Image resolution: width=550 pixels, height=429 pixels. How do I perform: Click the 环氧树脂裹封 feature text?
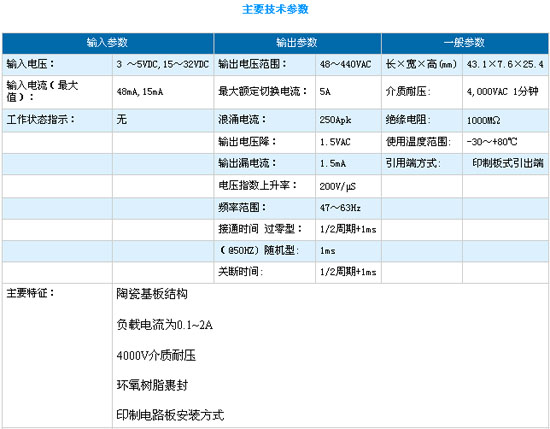click(152, 386)
